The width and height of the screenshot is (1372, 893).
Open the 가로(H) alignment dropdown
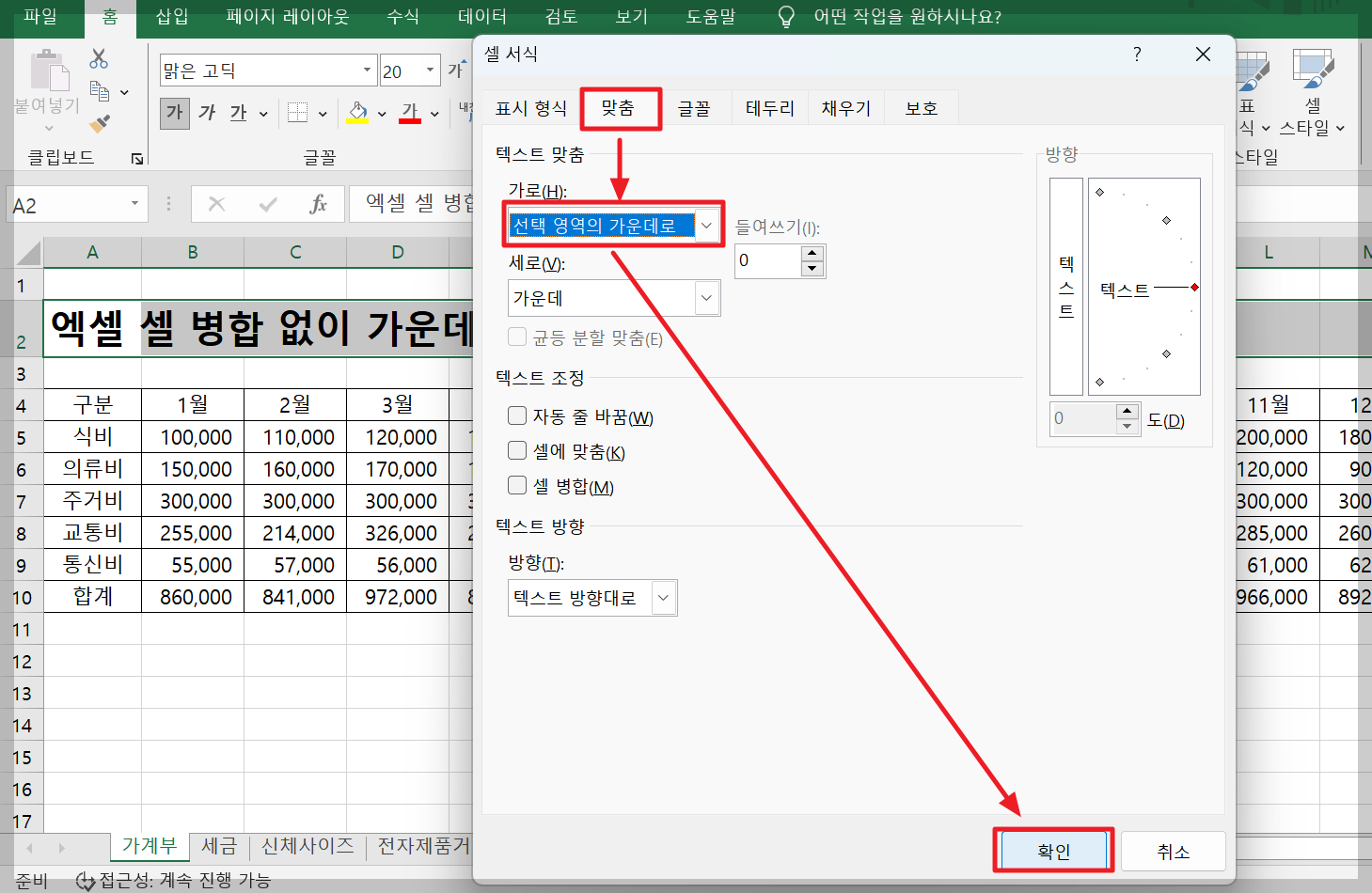tap(706, 225)
